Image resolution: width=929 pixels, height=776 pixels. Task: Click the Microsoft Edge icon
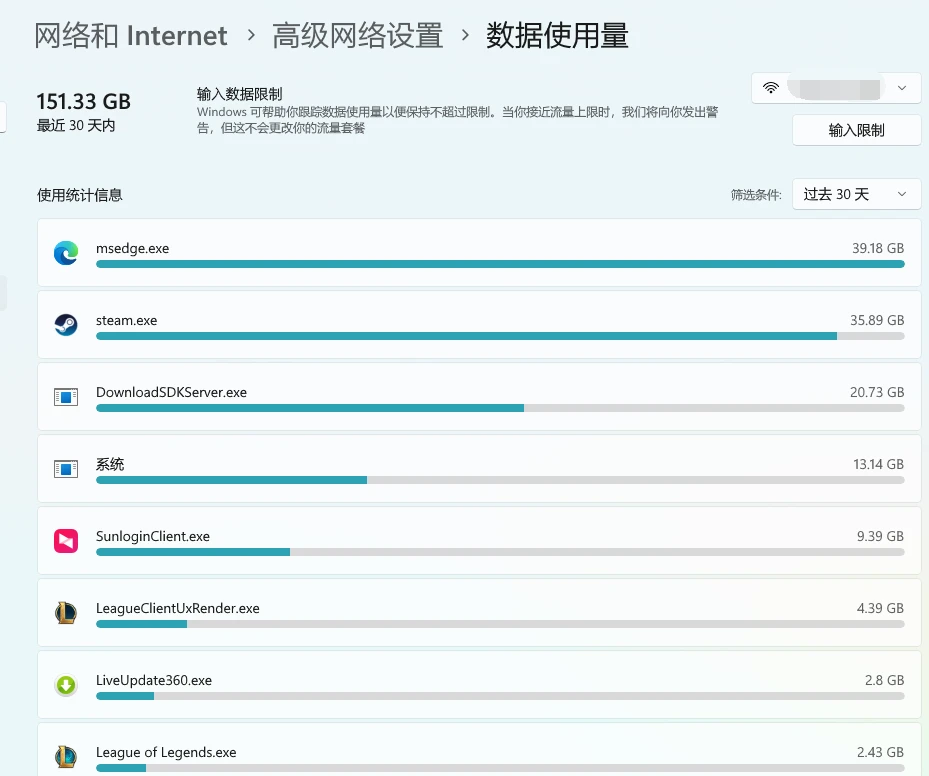tap(66, 253)
